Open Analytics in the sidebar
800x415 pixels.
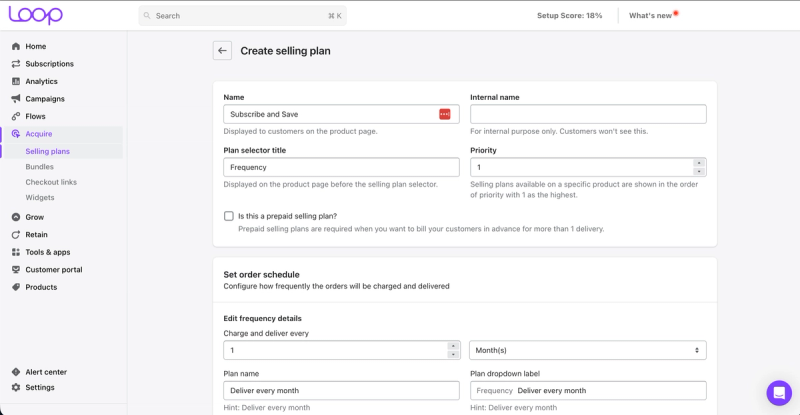point(41,81)
